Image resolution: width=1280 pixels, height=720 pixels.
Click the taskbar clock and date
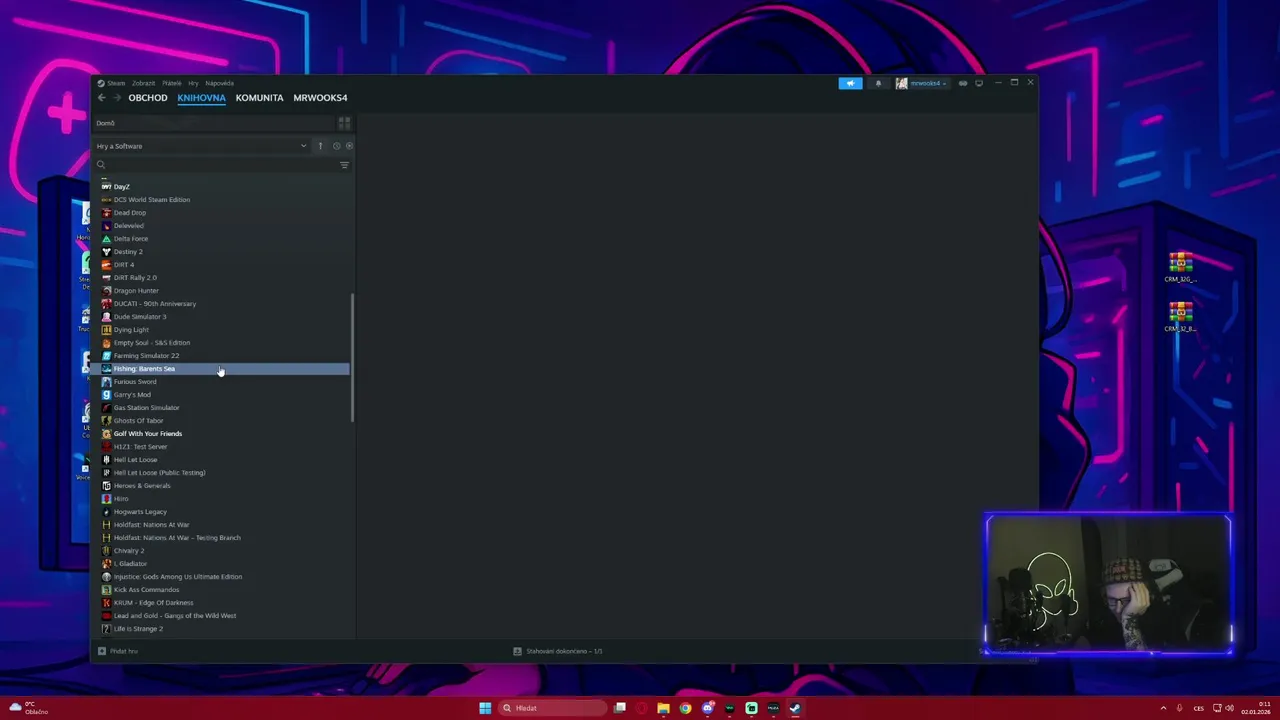1257,708
